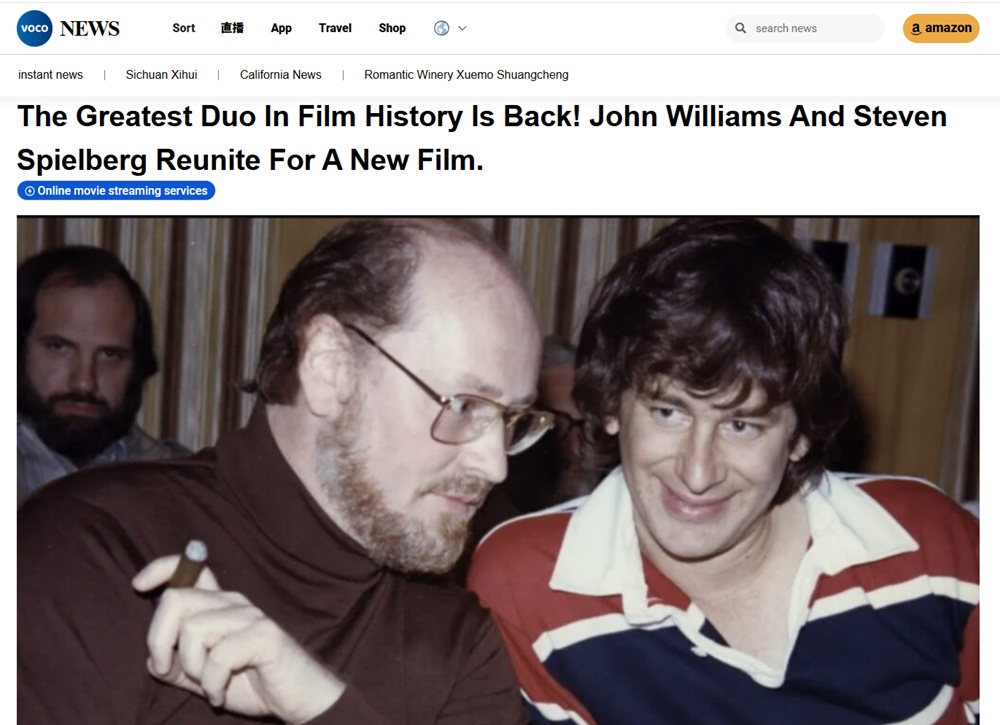The image size is (1000, 725).
Task: Open the Sichuan Xihui link
Action: [x=161, y=75]
